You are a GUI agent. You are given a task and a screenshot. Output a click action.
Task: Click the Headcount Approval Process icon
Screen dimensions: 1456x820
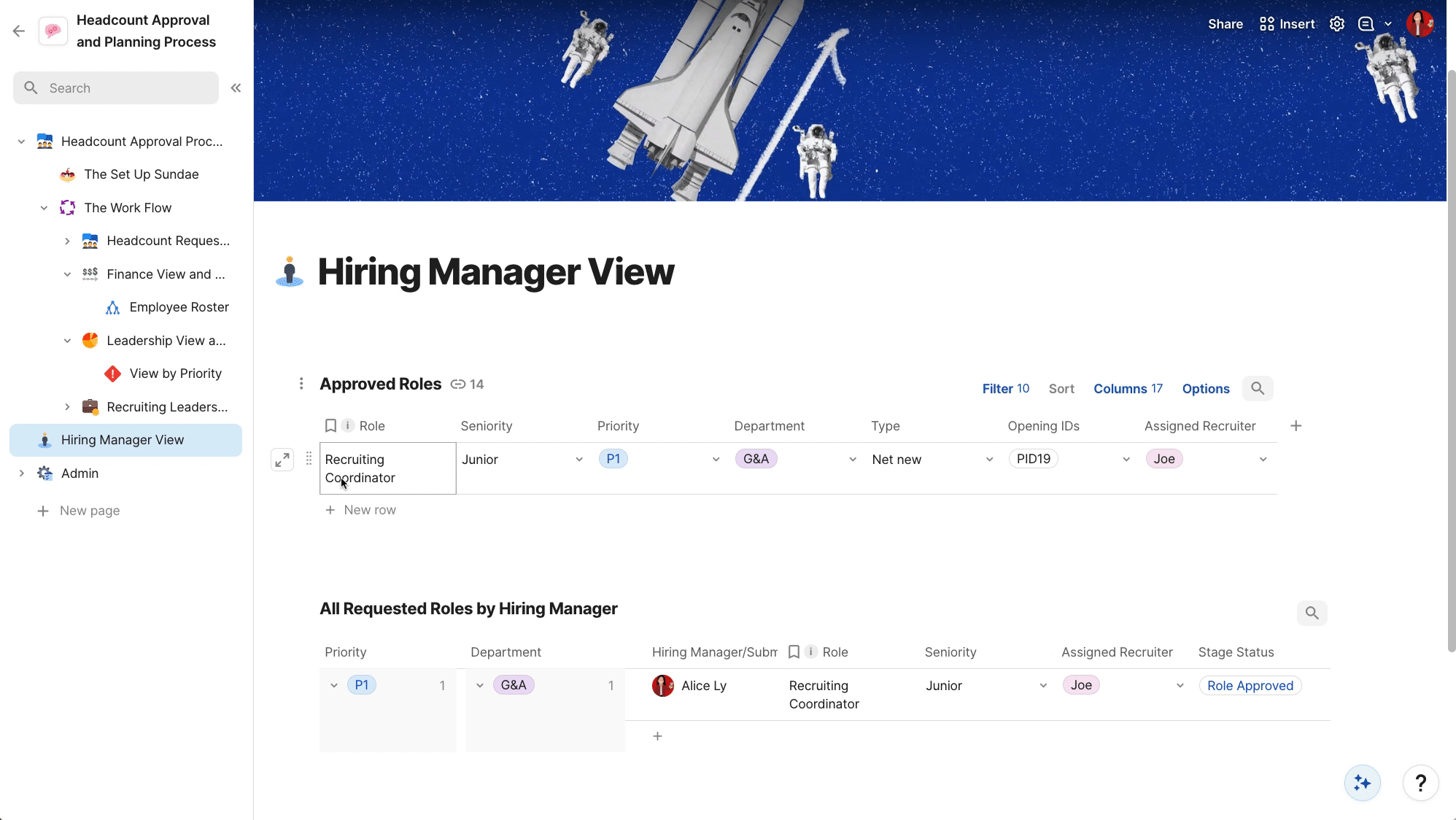click(45, 140)
